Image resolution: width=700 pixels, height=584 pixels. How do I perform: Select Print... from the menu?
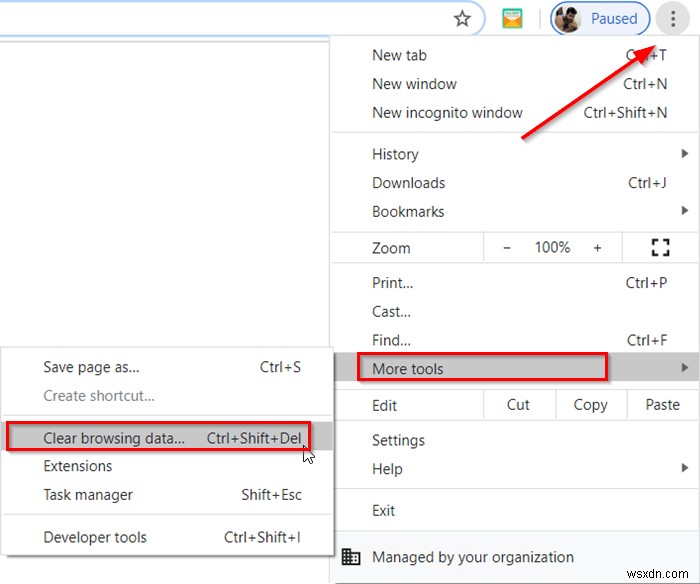coord(515,283)
